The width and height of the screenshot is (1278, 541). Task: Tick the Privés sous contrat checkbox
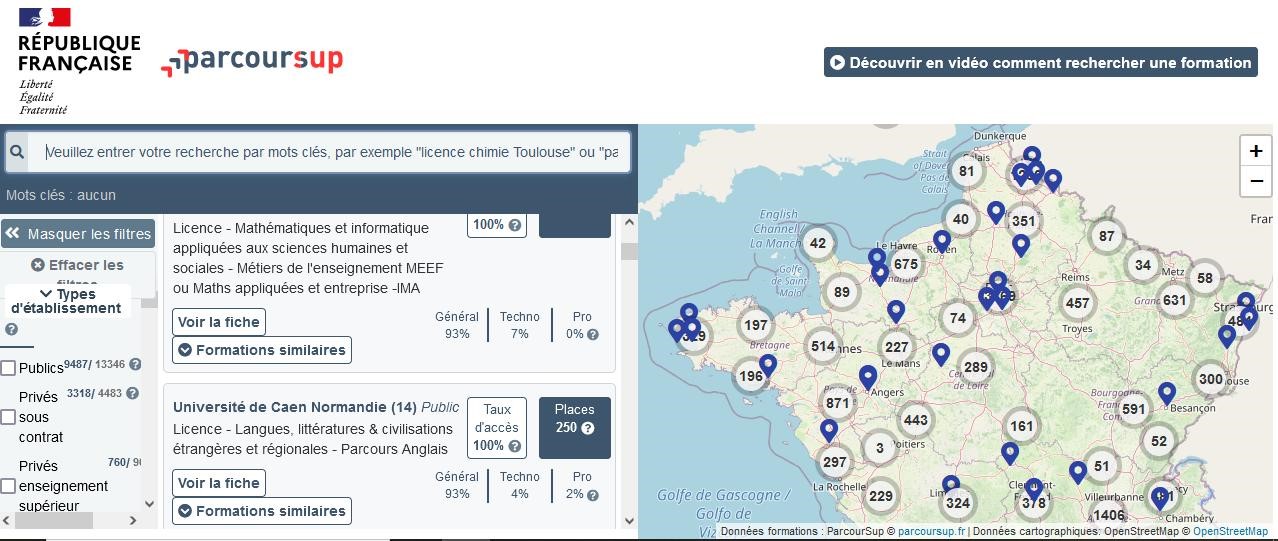[8, 416]
